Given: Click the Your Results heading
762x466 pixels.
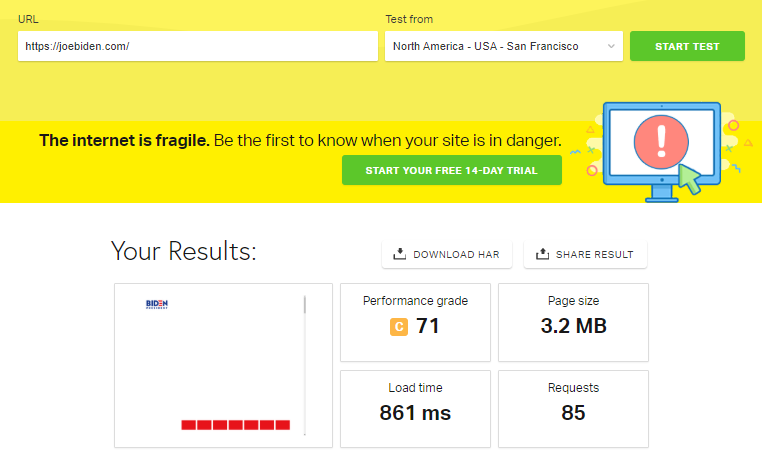Looking at the screenshot, I should (x=184, y=251).
